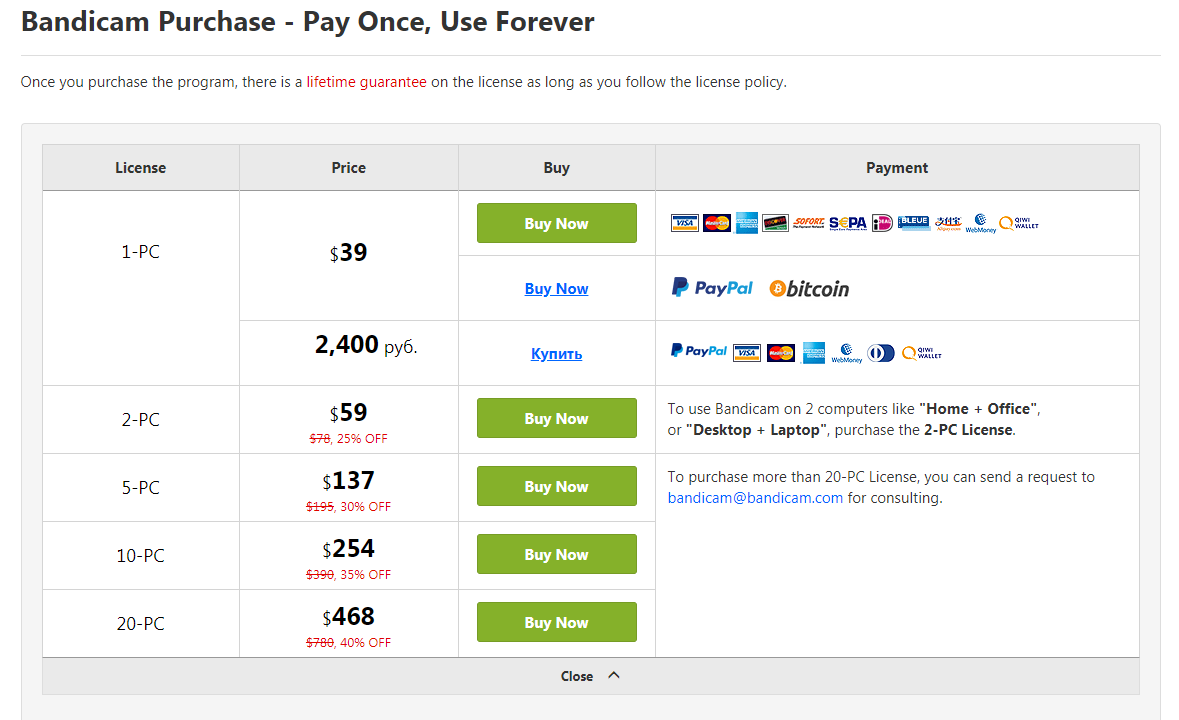Click the SEPA payment logo

pos(847,223)
